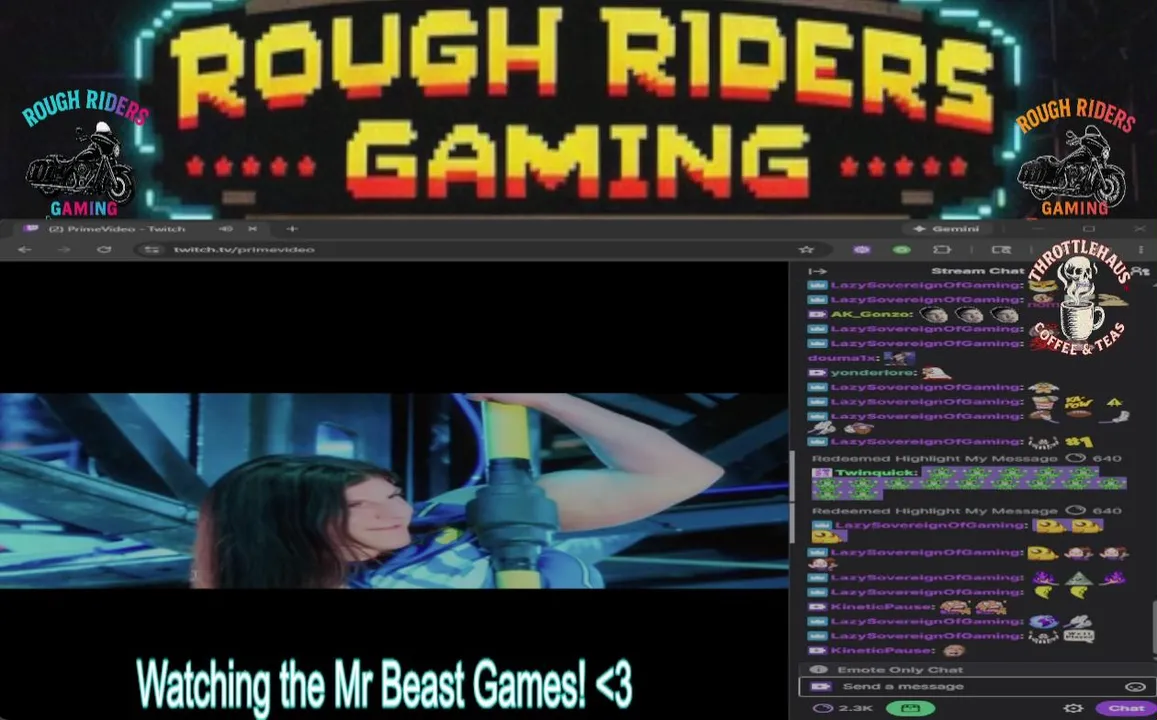Reload the Twitch page
This screenshot has height=720, width=1157.
[x=104, y=250]
